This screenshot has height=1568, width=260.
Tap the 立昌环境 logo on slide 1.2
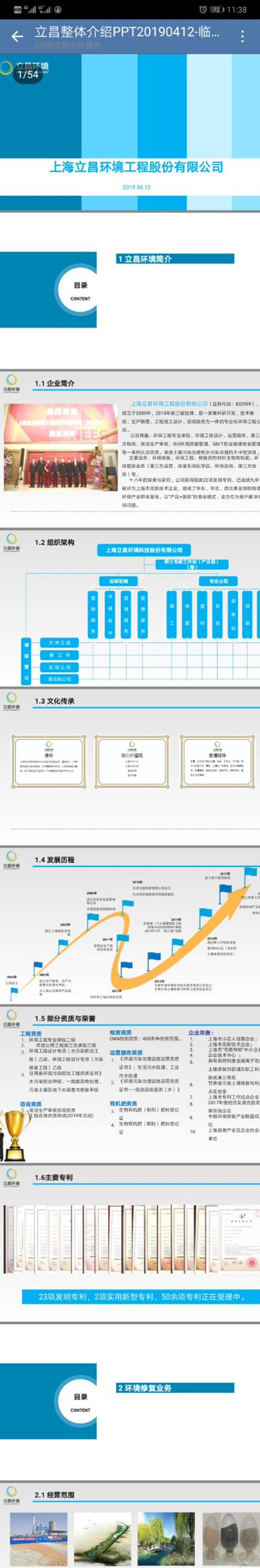[12, 542]
